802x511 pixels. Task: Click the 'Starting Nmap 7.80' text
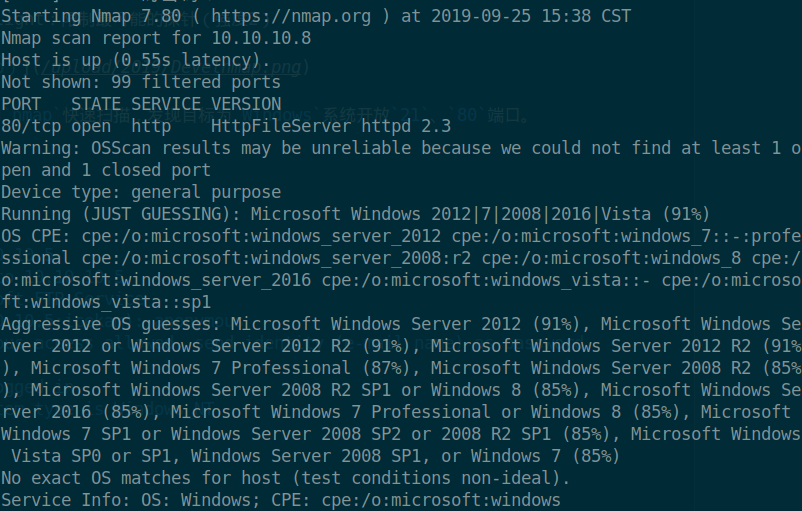click(85, 16)
